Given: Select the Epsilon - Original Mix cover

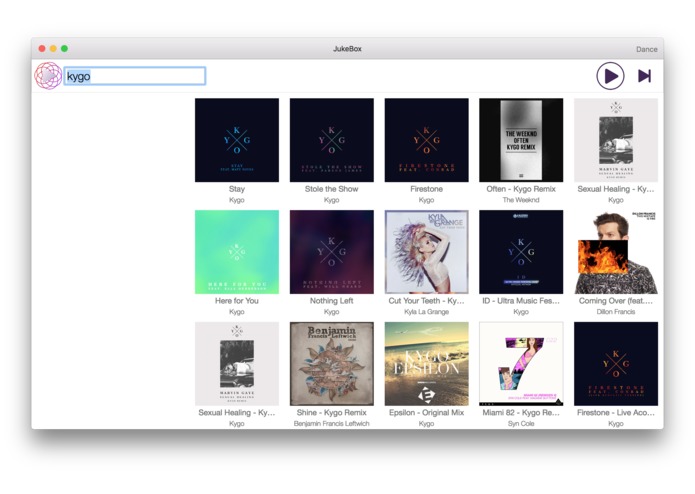Looking at the screenshot, I should click(x=426, y=364).
